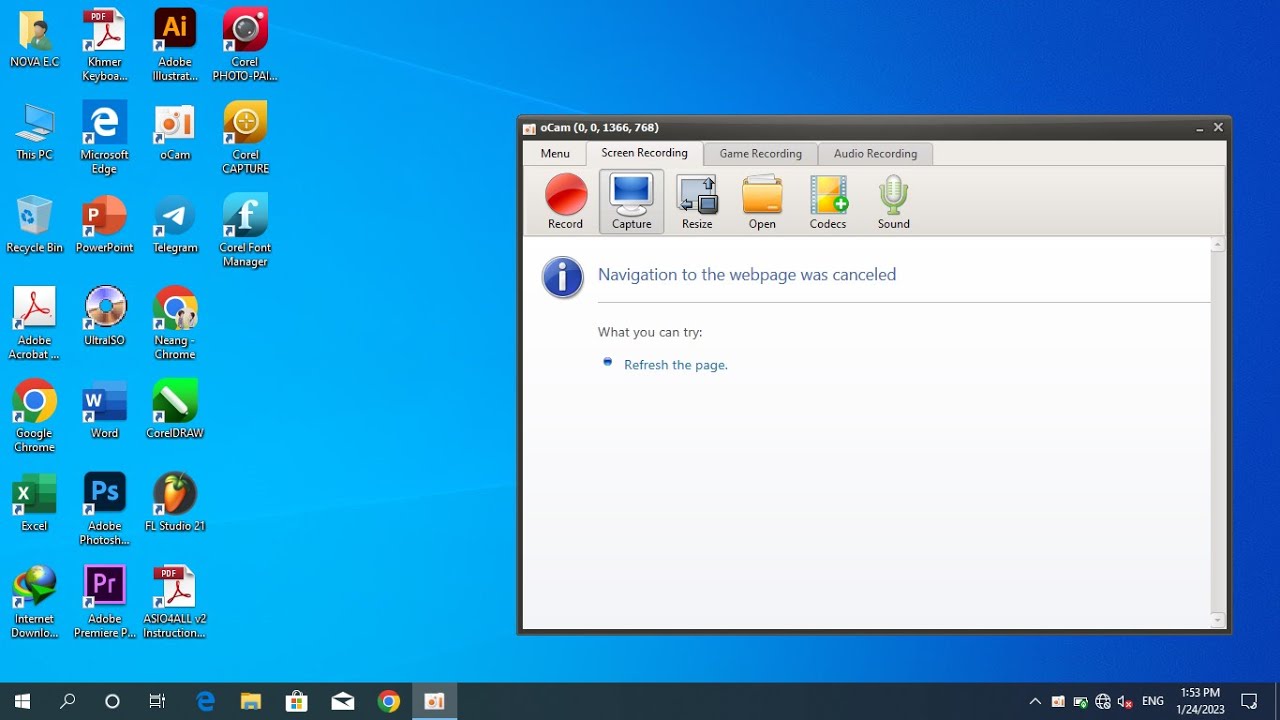Screen dimensions: 1280x720
Task: Click the muted volume icon in the tray
Action: (x=1125, y=702)
